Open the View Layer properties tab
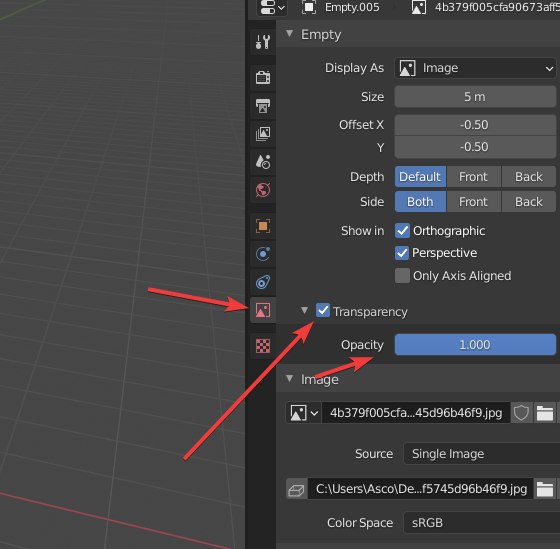 click(263, 134)
